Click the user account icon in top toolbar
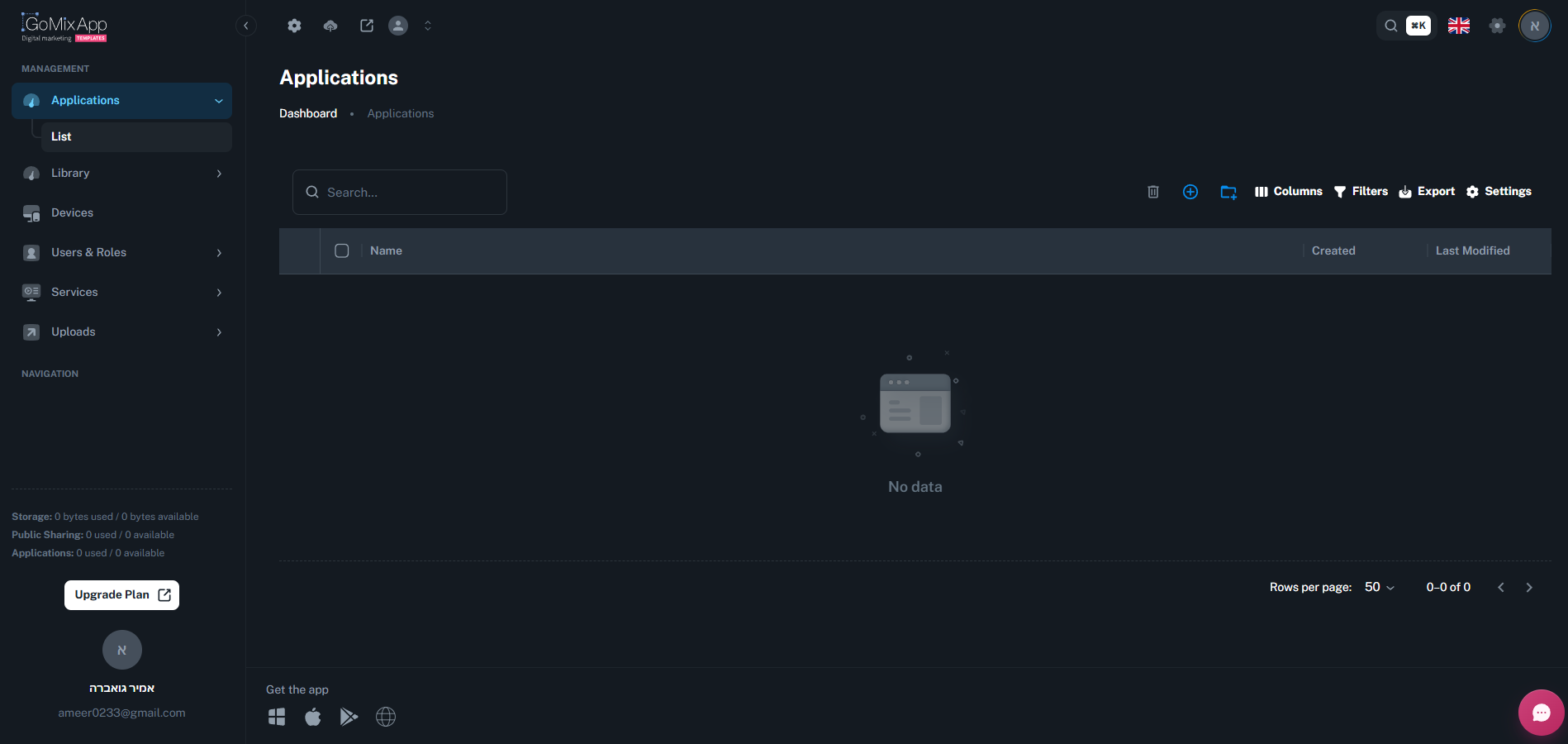This screenshot has height=744, width=1568. pyautogui.click(x=398, y=26)
